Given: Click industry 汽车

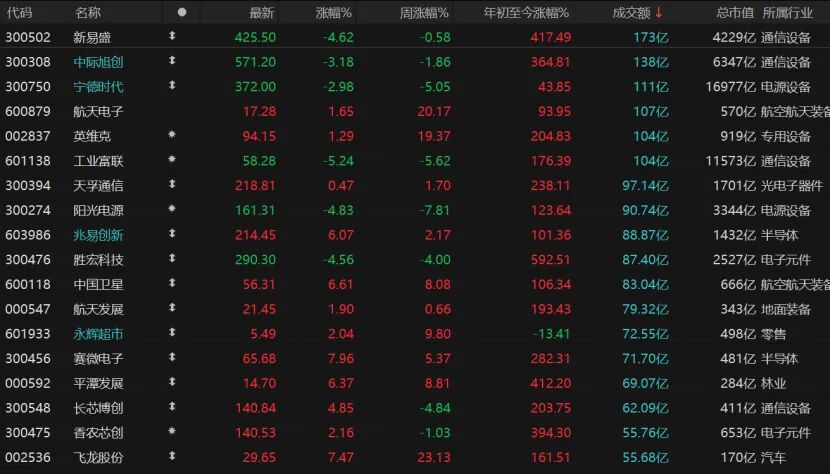Looking at the screenshot, I should pyautogui.click(x=773, y=458).
